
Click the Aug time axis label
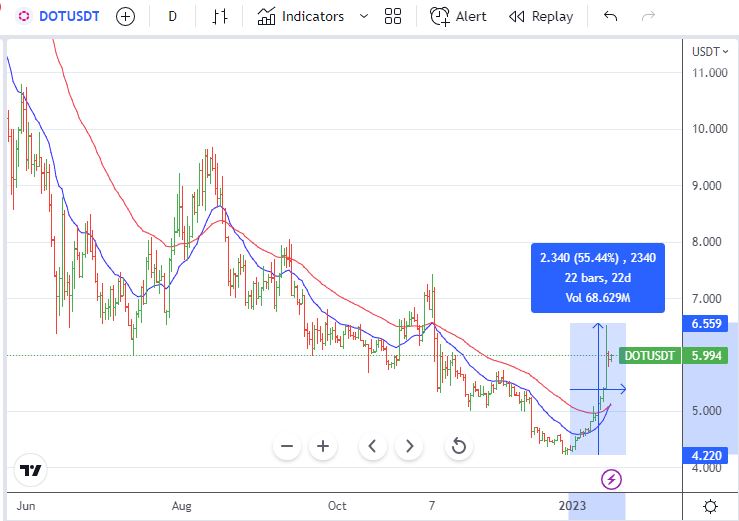[x=181, y=506]
